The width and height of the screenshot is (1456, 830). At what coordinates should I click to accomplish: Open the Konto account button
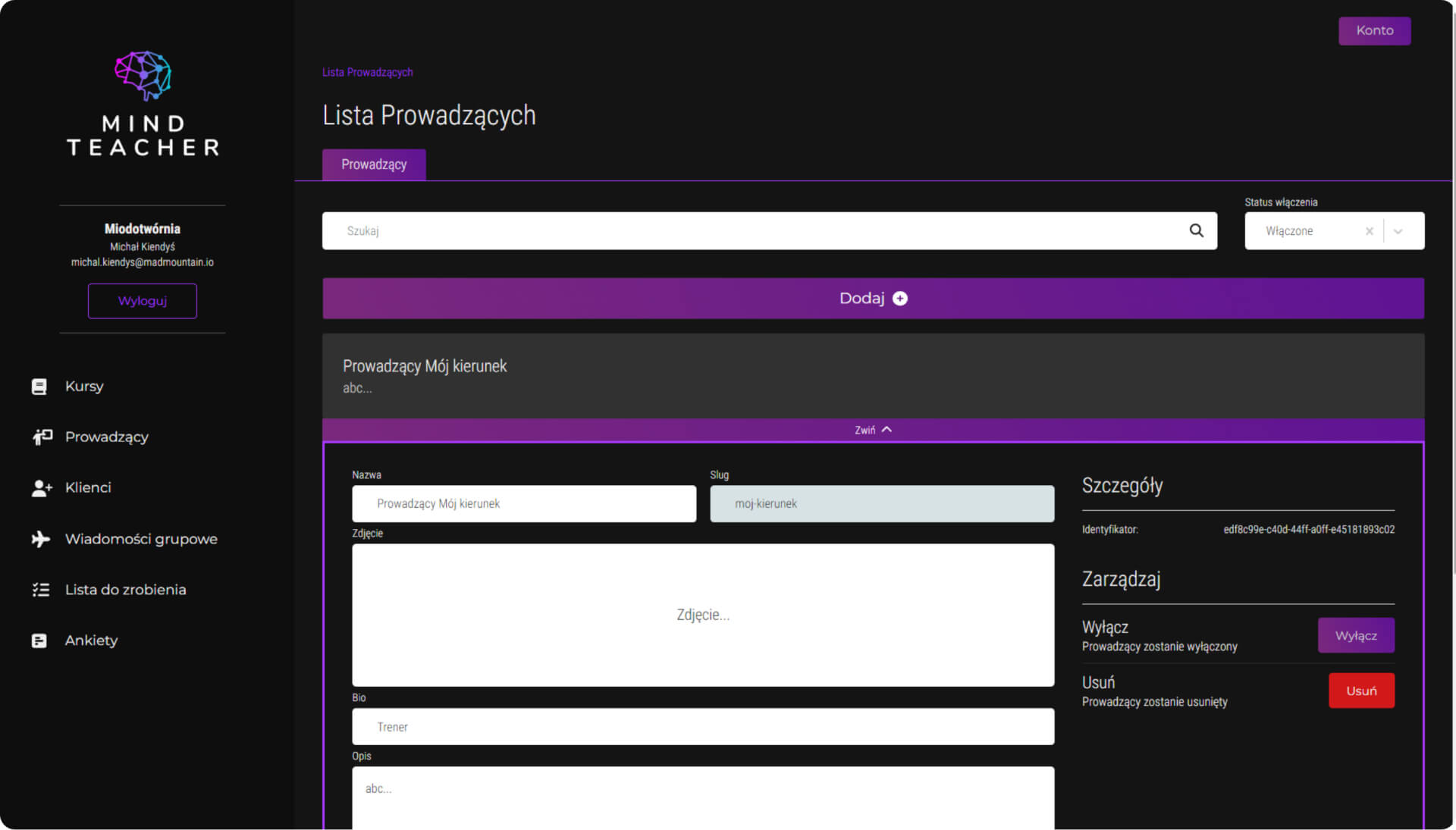1373,30
